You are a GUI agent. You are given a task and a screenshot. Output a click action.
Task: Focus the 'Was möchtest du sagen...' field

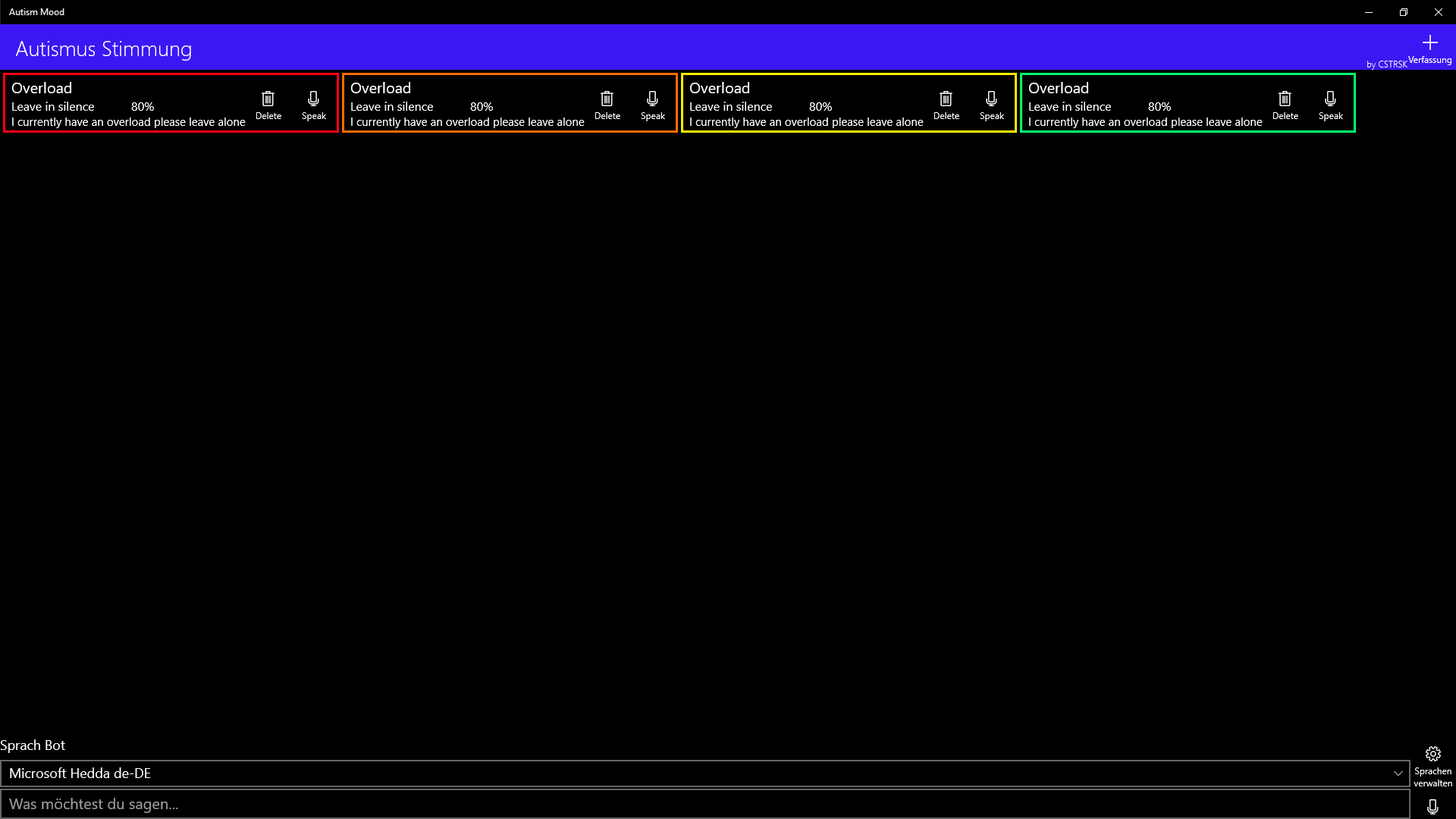coord(704,804)
